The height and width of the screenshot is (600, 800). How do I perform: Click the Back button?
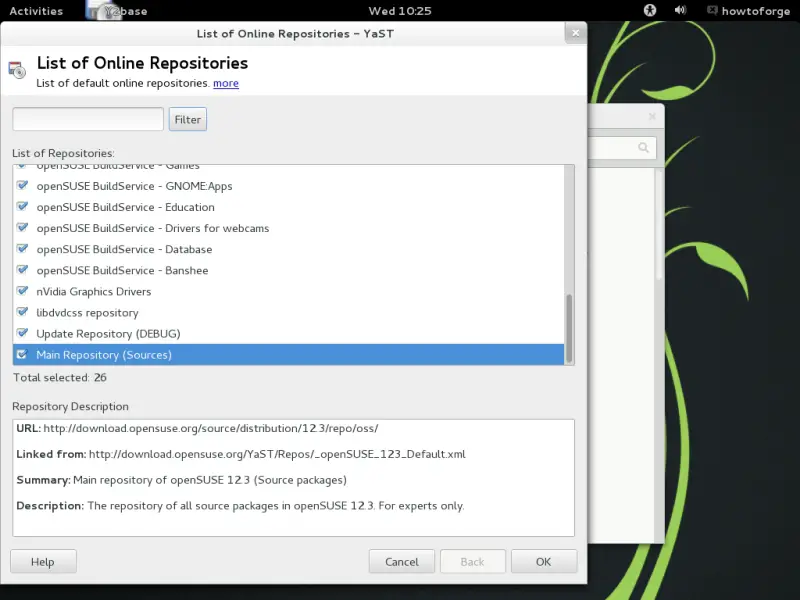click(x=472, y=561)
